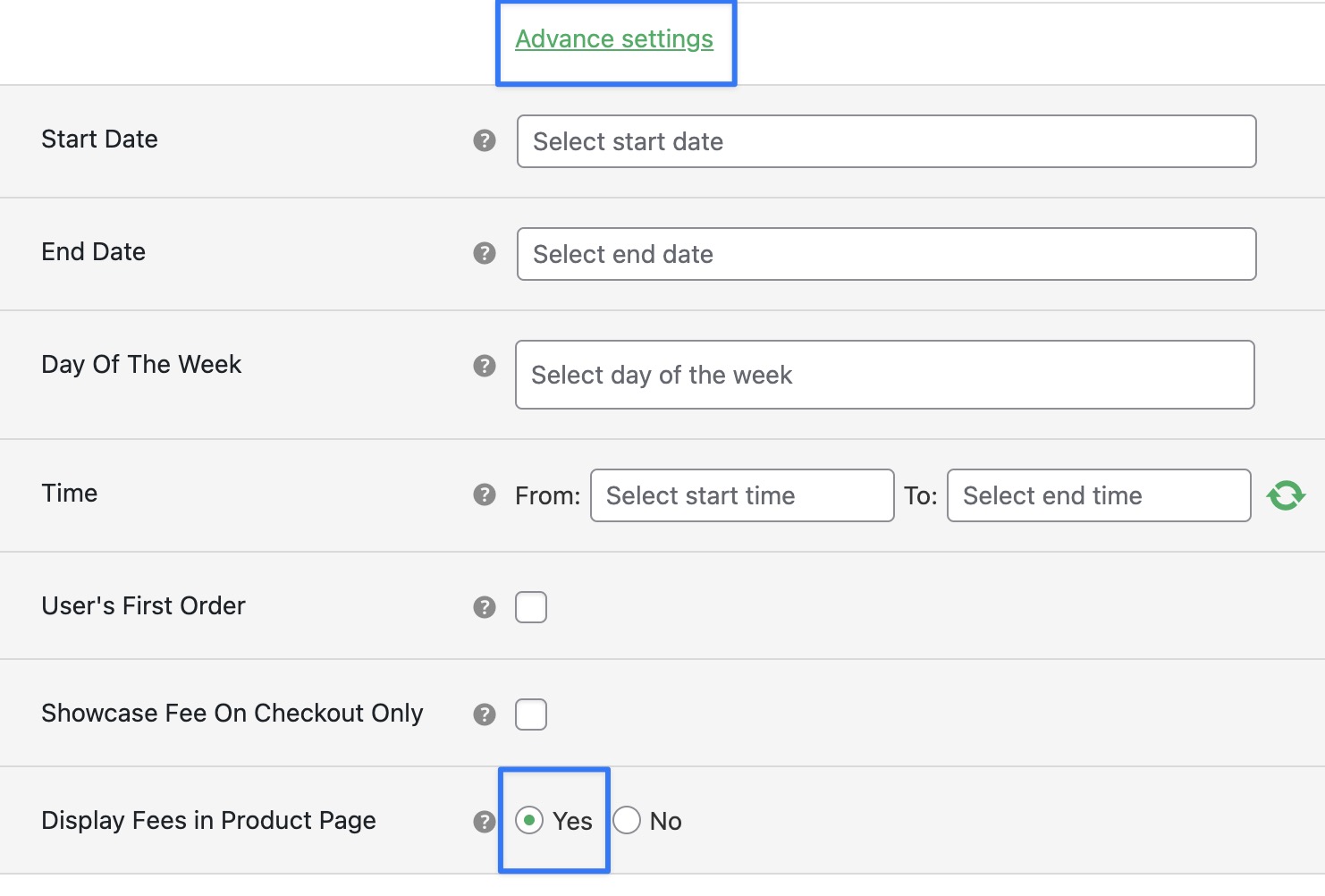Screen dimensions: 1325x896
Task: Click Display Fees in Product Page help icon
Action: coord(485,822)
